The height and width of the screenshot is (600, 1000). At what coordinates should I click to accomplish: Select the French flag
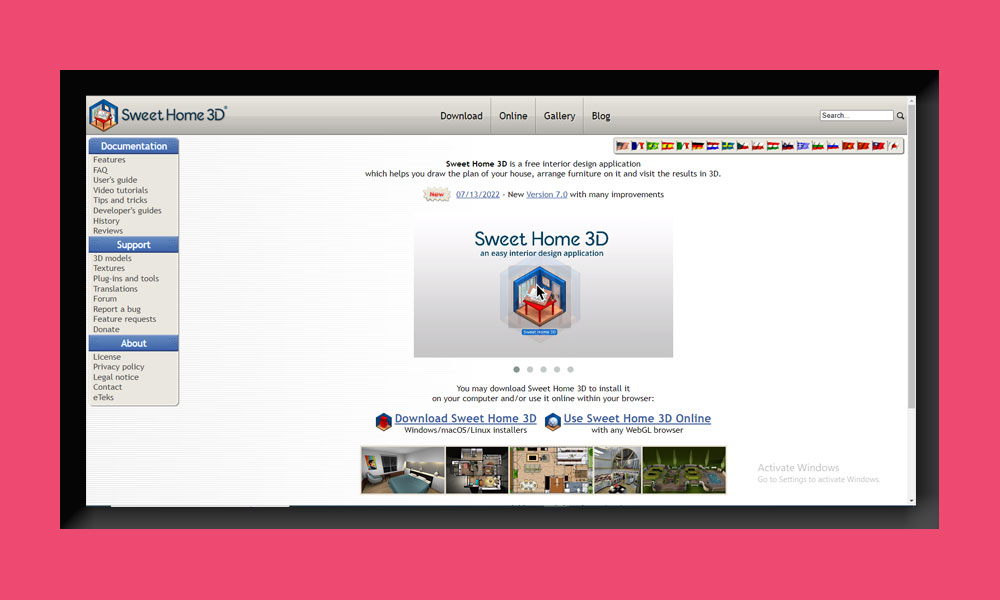tap(638, 146)
